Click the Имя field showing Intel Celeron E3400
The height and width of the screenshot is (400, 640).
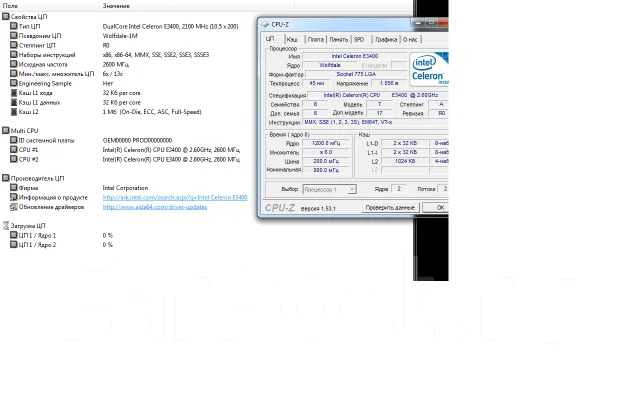point(355,56)
